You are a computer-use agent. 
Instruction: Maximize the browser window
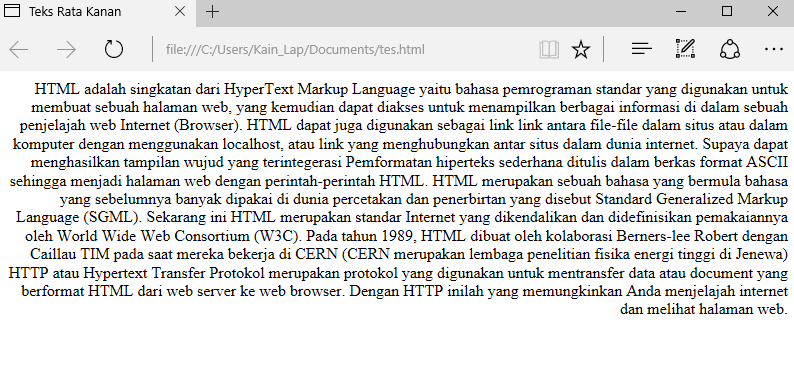click(727, 11)
